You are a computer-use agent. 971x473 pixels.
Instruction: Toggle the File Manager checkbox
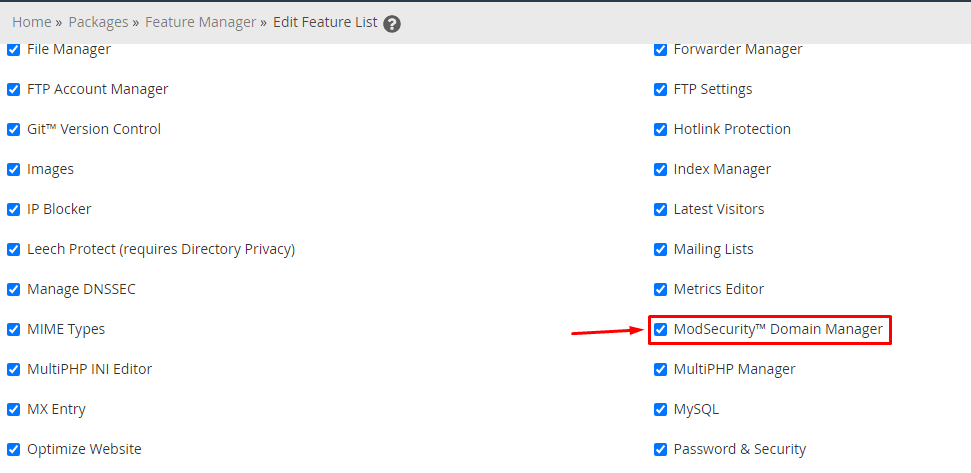tap(14, 50)
